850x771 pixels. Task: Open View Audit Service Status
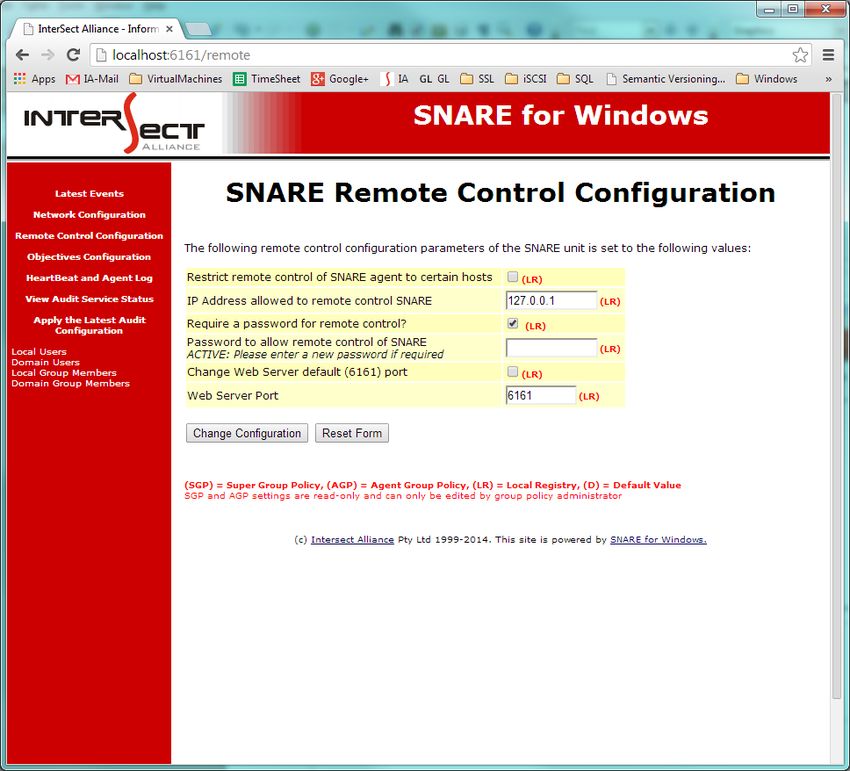coord(89,299)
